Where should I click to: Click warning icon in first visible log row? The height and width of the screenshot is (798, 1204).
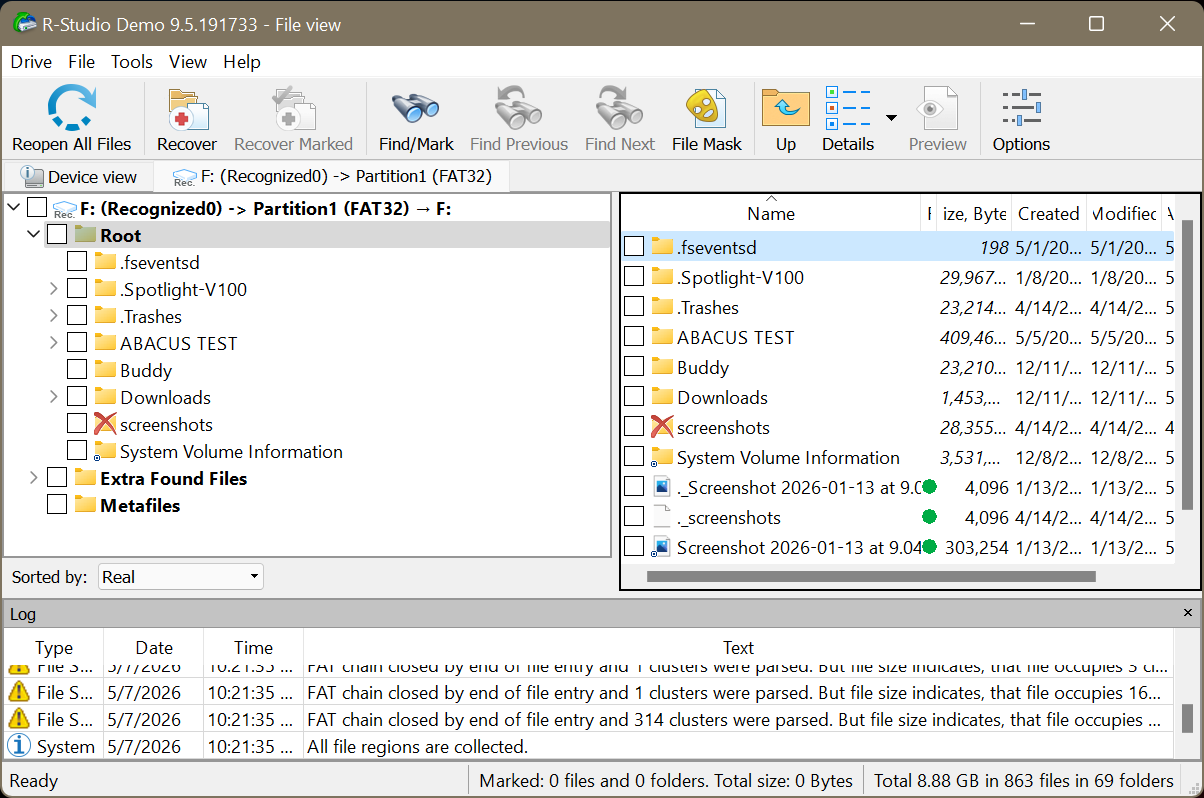coord(18,666)
